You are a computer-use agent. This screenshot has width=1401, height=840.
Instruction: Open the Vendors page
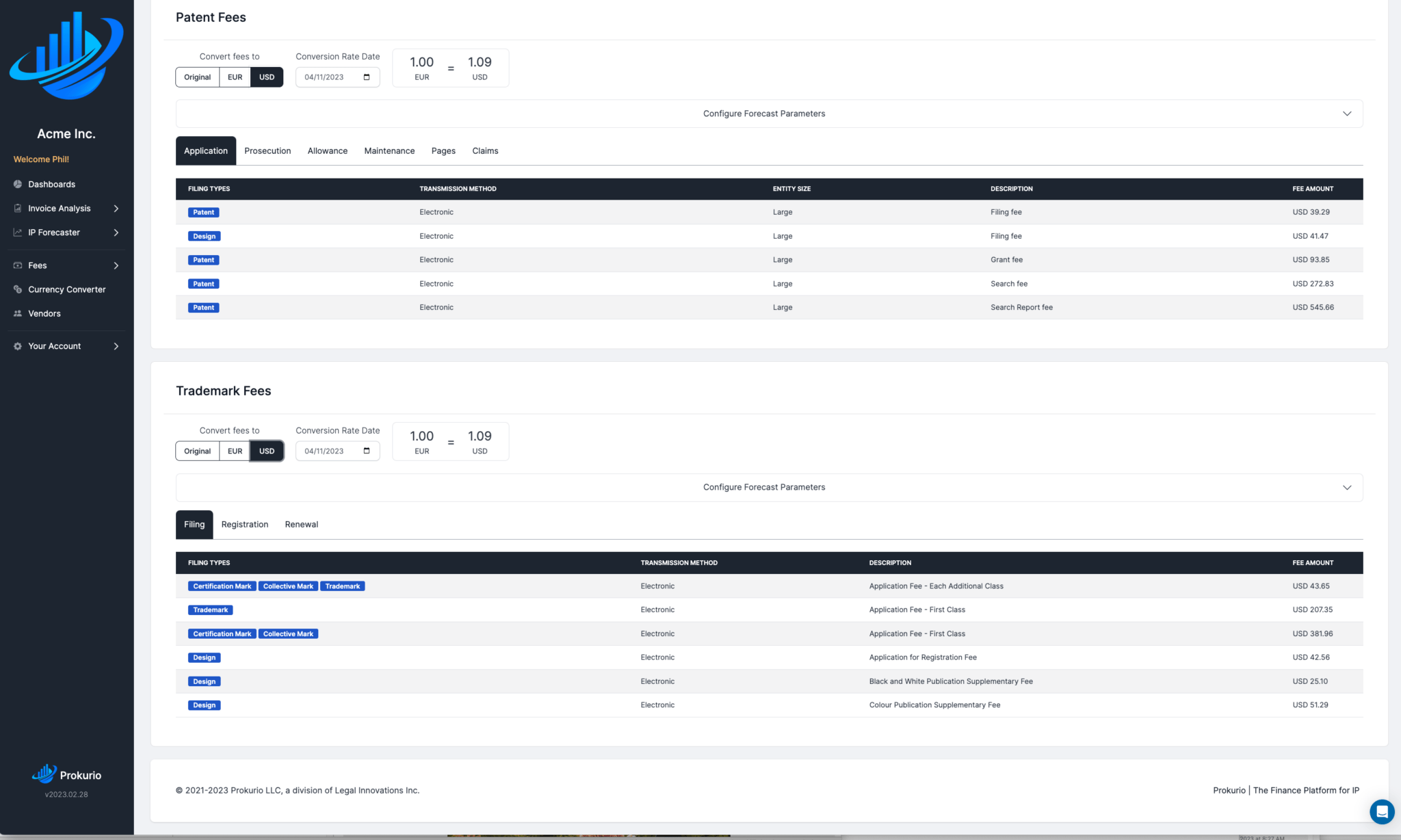(x=44, y=313)
